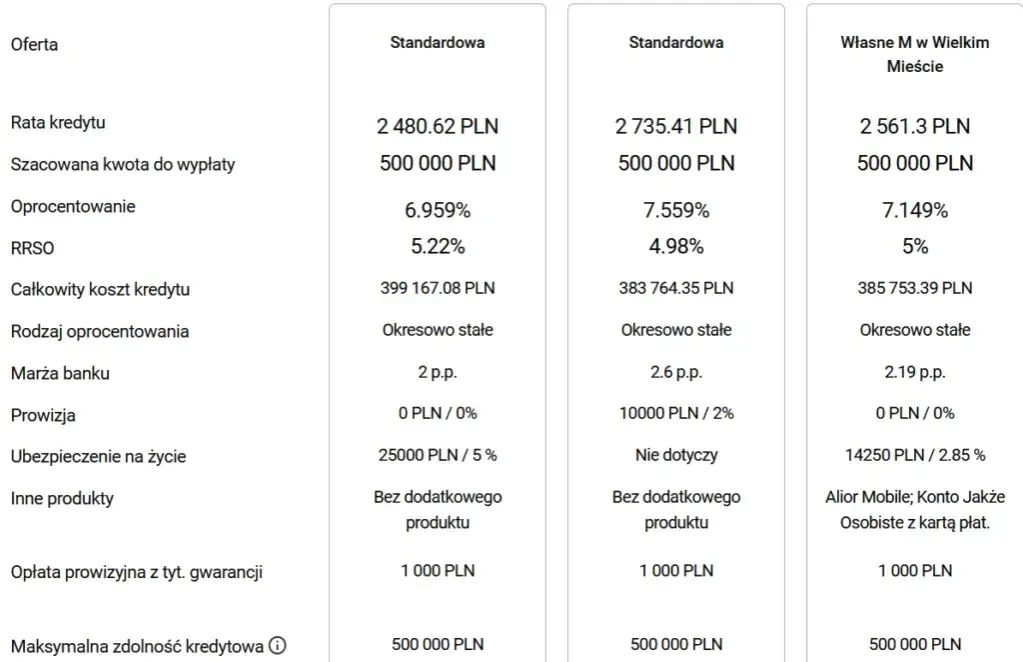
Task: Select the 2.19 p.p. bank margin value
Action: click(x=914, y=372)
